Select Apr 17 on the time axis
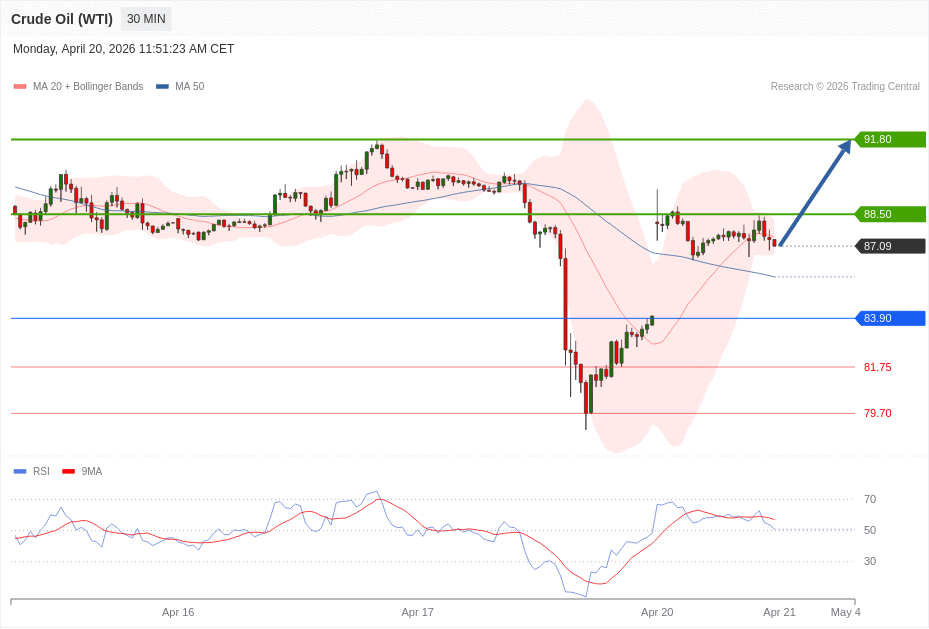 point(417,612)
